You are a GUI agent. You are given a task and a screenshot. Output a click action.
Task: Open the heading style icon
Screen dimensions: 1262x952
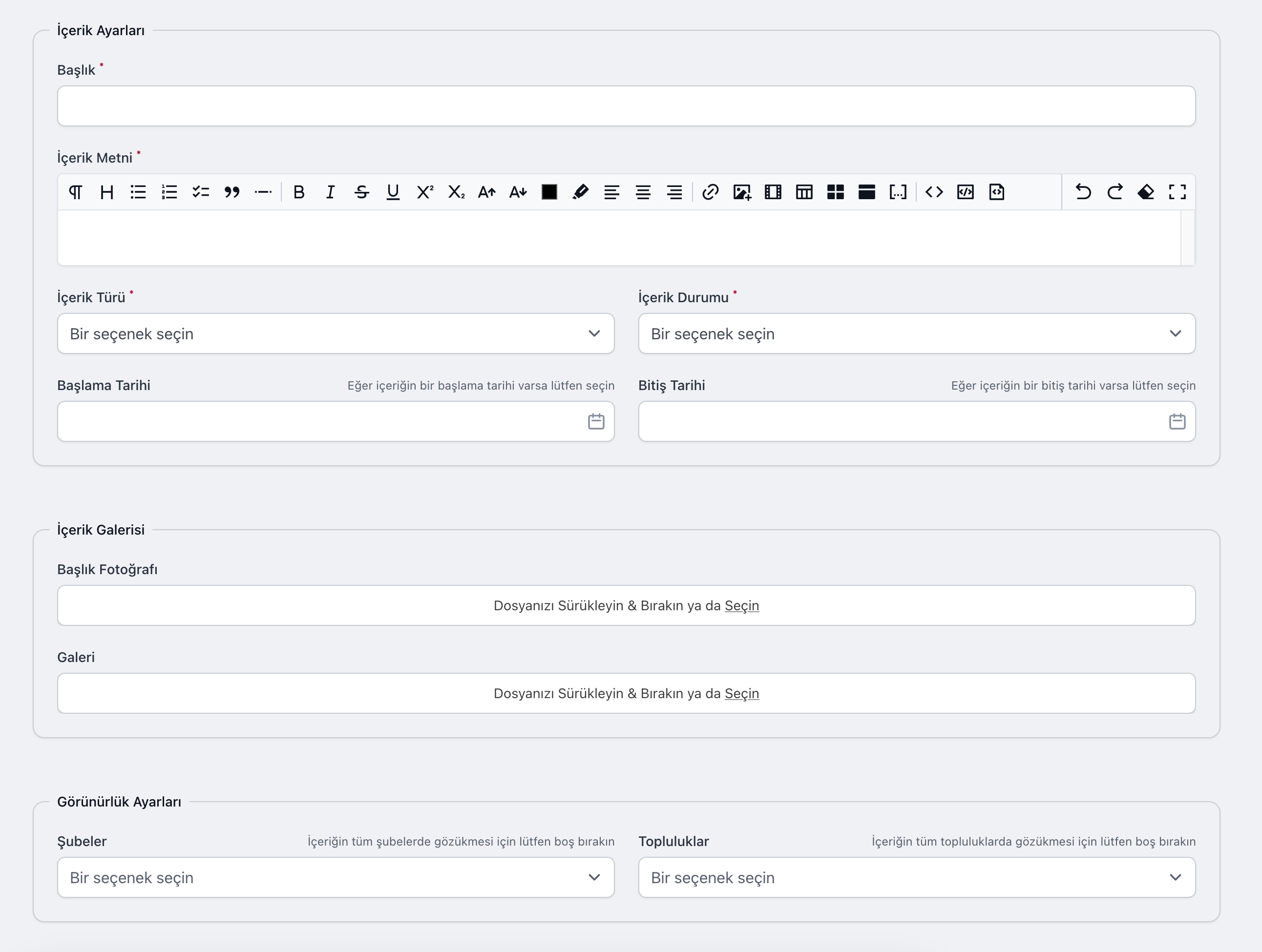(x=106, y=192)
